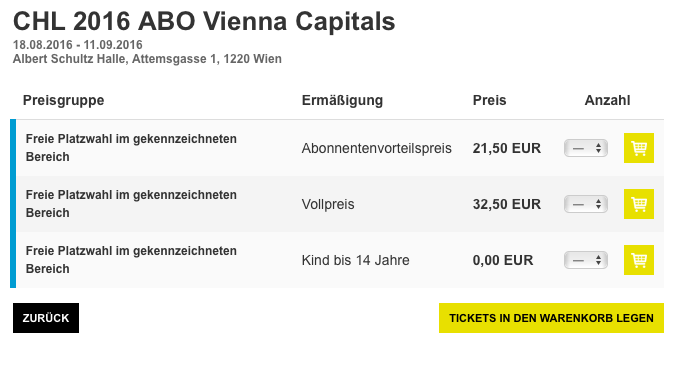Click the Preis column header
Screen dimensions: 685x368
(x=489, y=100)
